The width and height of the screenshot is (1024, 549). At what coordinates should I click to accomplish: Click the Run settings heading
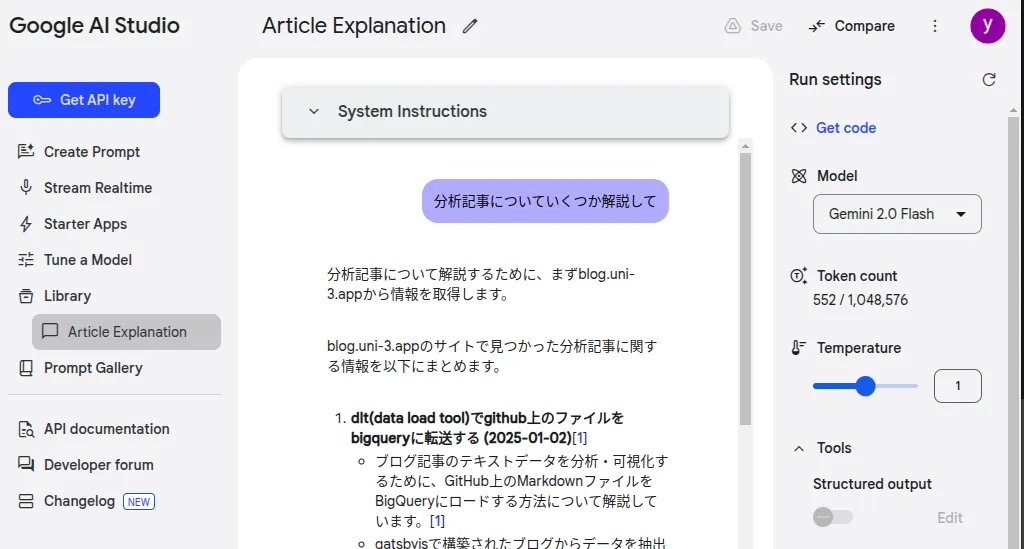835,80
